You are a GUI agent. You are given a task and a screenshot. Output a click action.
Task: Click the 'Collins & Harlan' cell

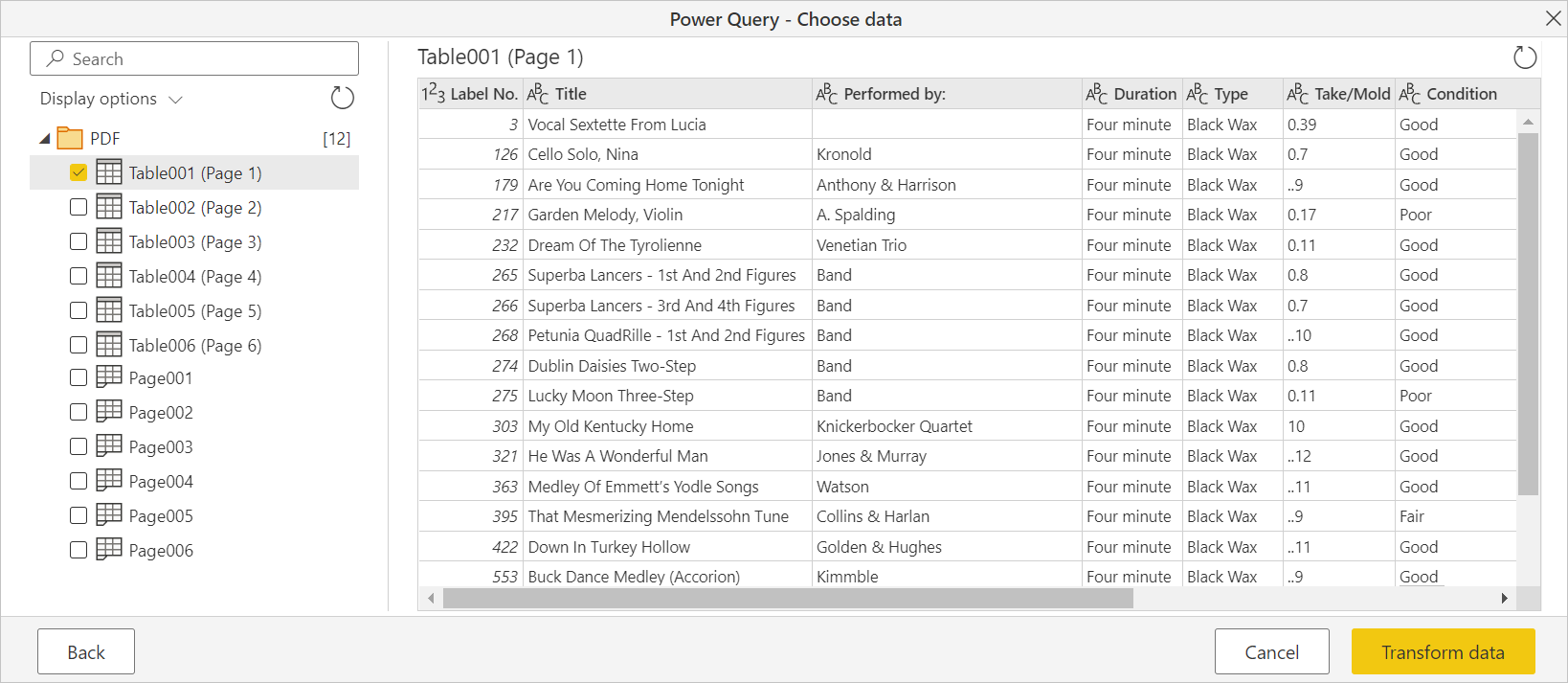coord(947,516)
